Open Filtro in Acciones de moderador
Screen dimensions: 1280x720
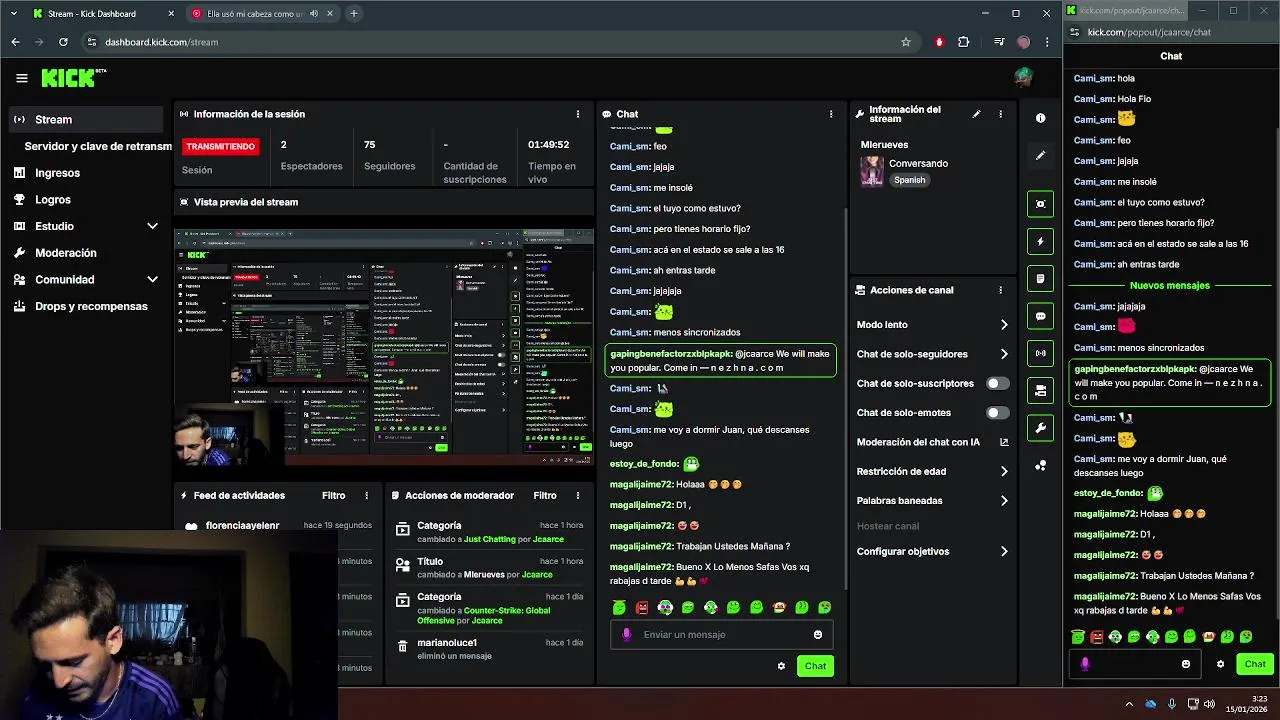(544, 495)
